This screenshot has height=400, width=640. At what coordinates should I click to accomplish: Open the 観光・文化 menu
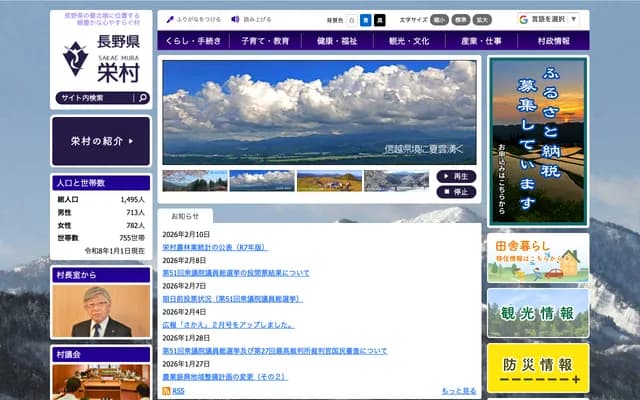point(408,41)
